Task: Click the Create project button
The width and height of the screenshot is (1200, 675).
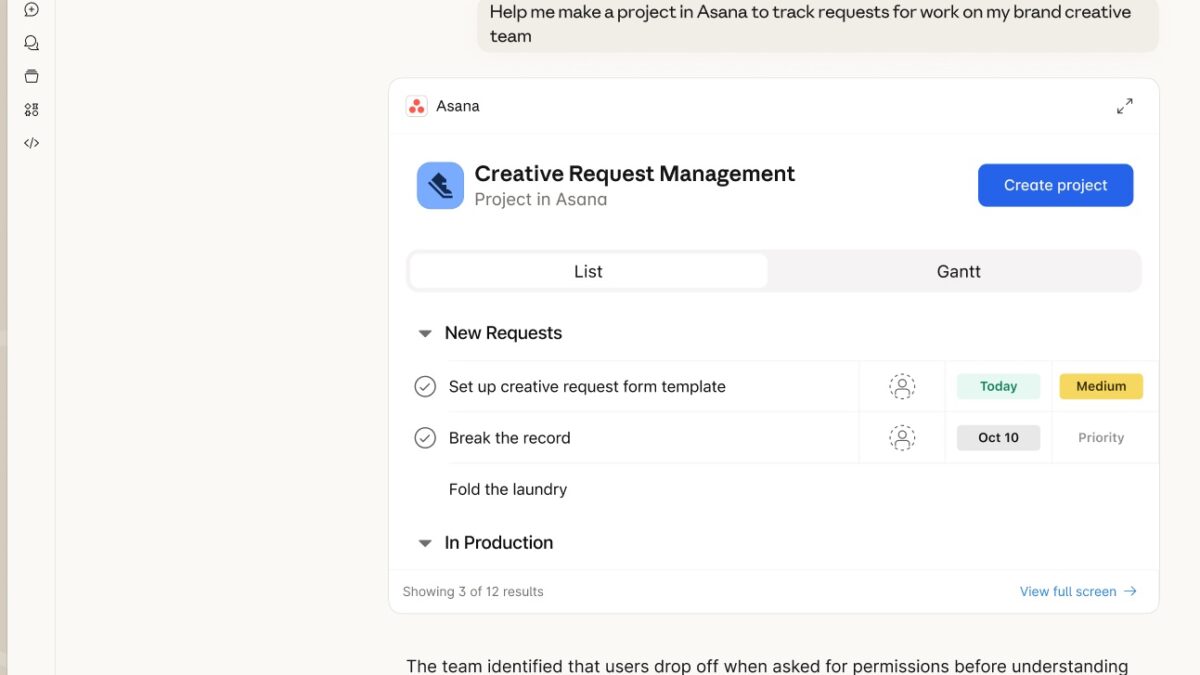Action: coord(1055,185)
